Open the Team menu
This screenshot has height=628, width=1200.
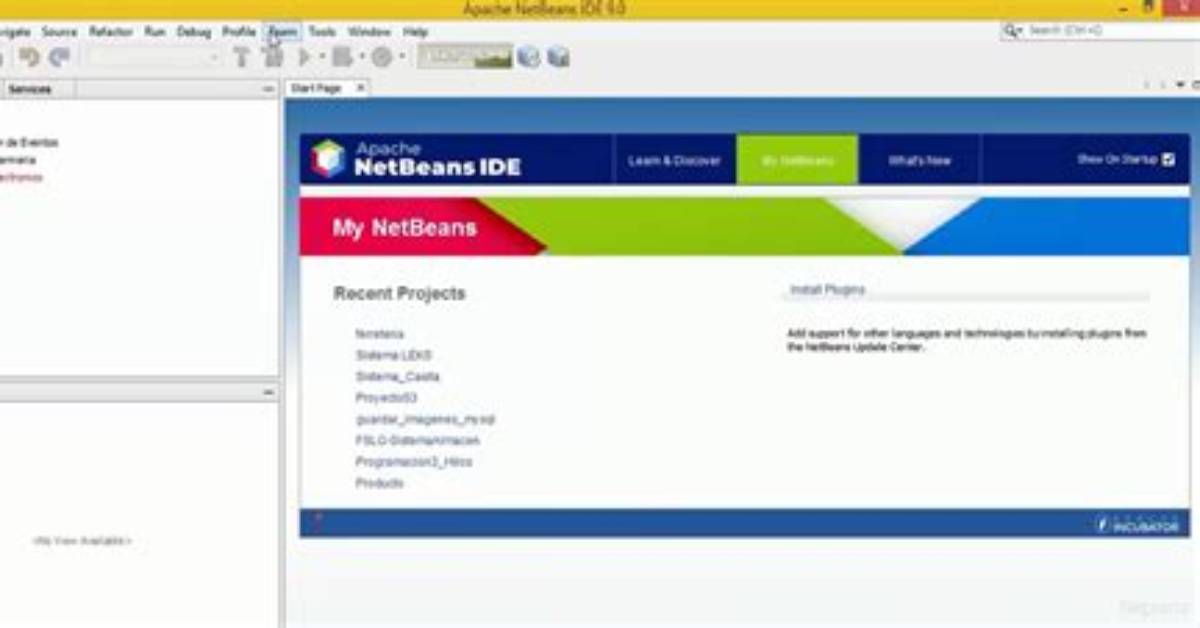283,32
